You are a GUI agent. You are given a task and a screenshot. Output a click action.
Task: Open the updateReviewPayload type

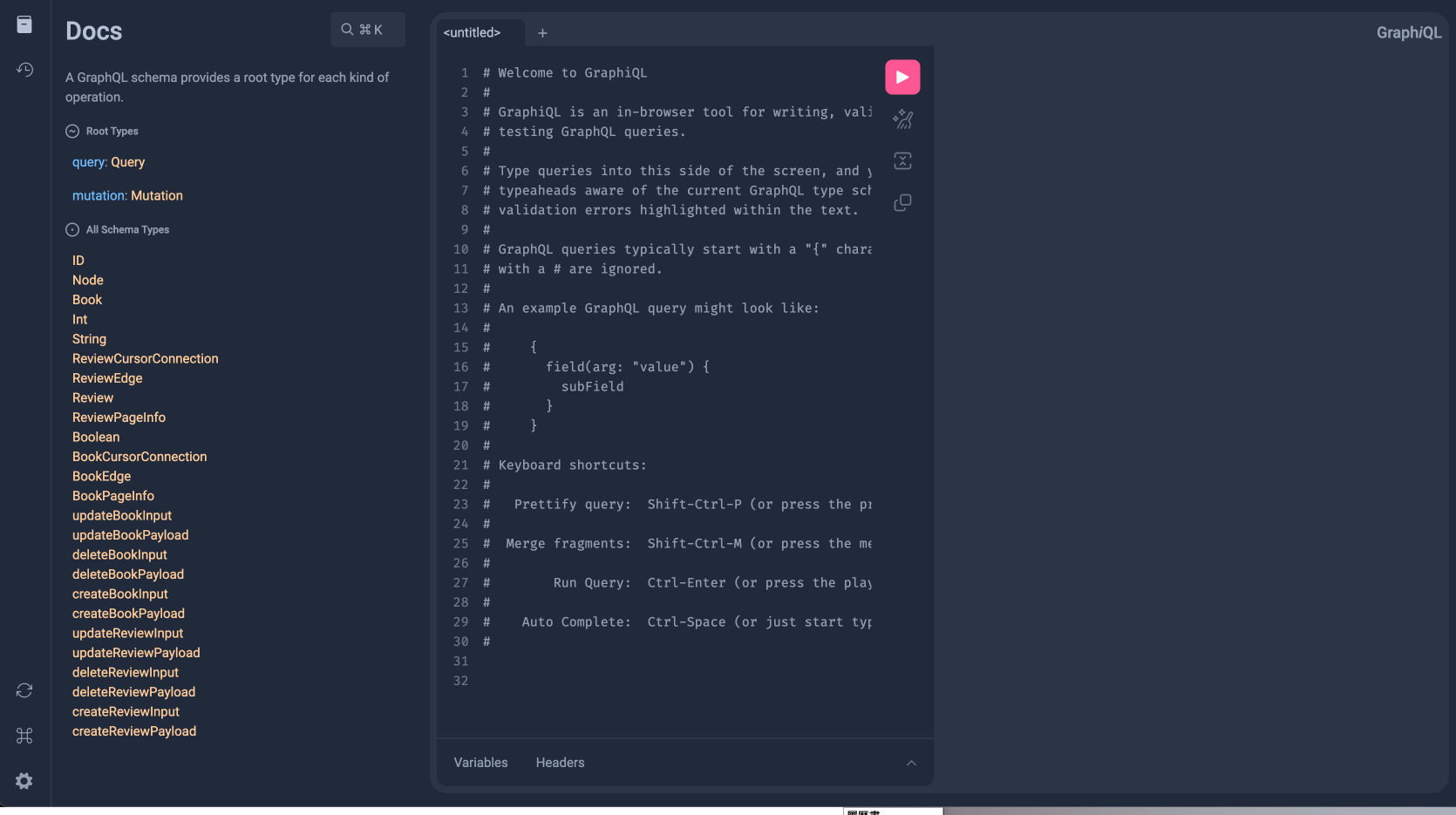pyautogui.click(x=136, y=653)
